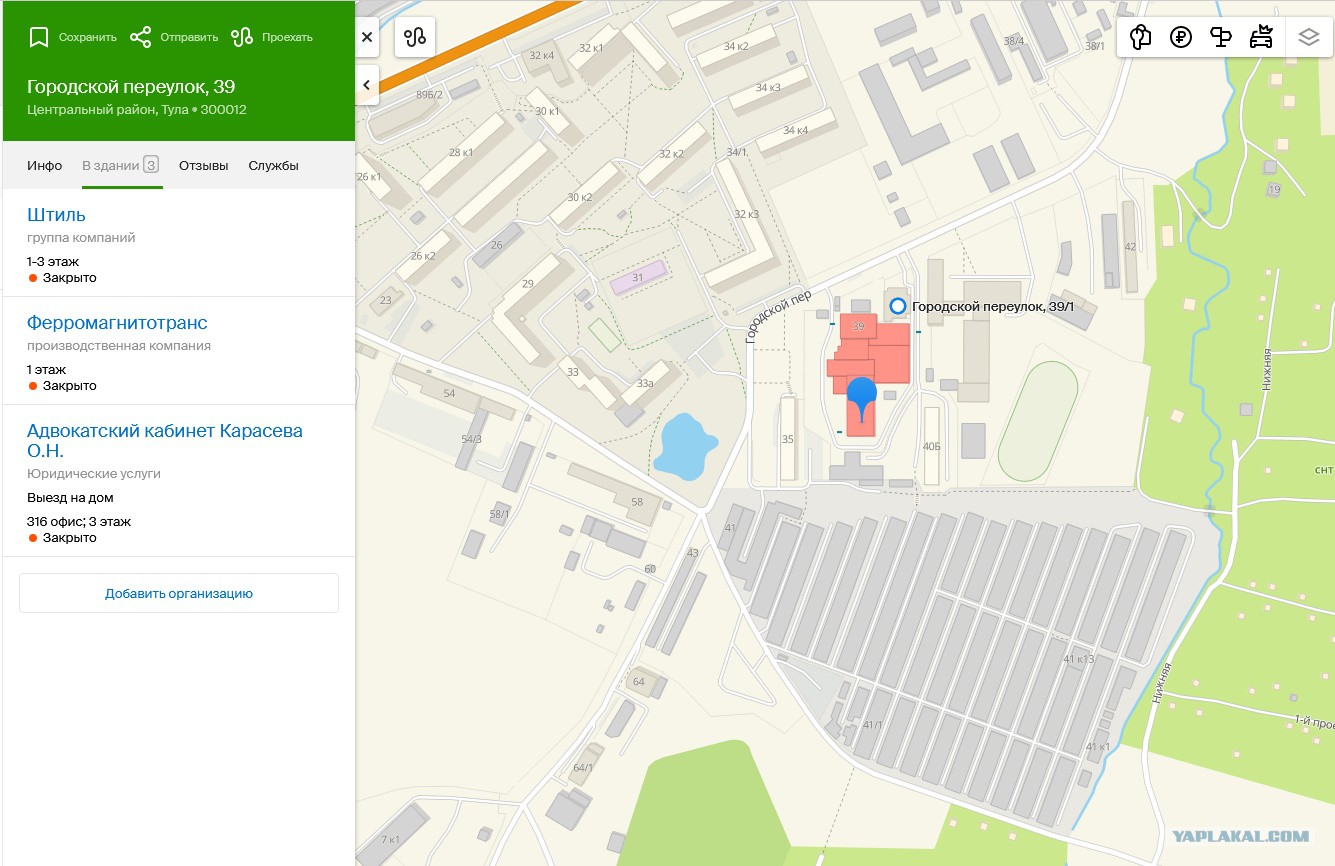Close the location card panel

367,37
